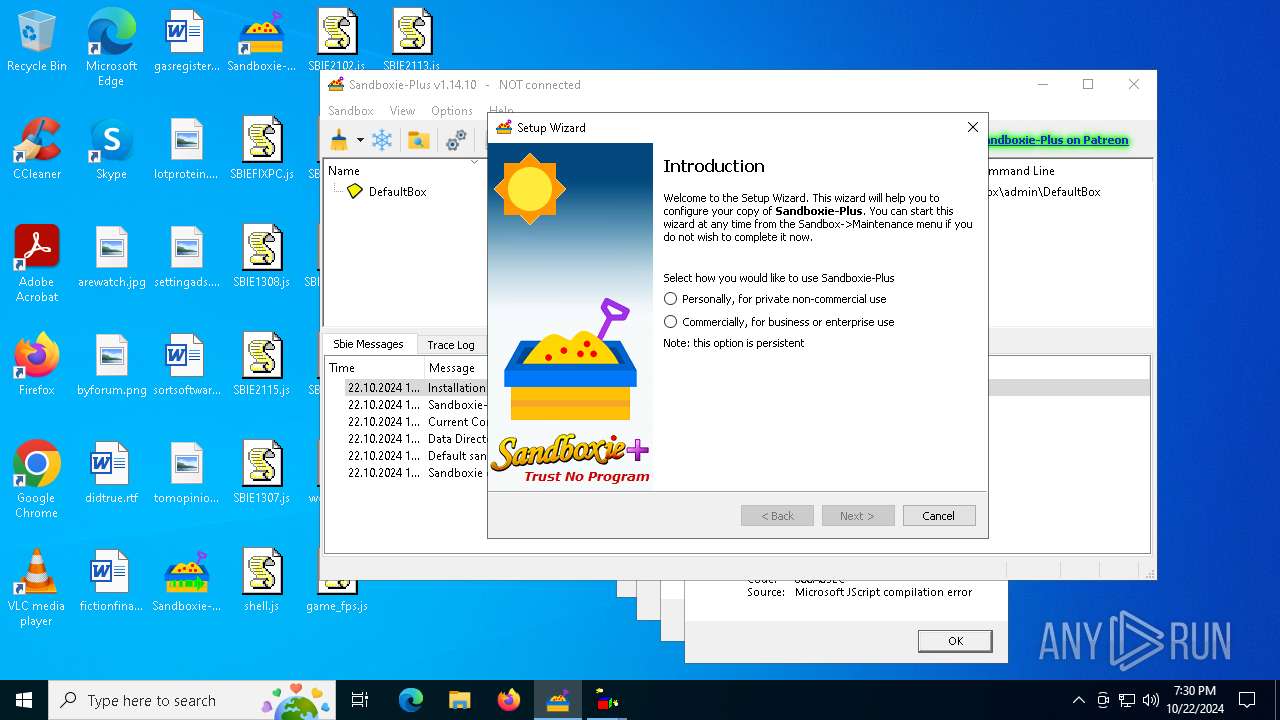Open the Recycle Bin desktop icon

37,41
